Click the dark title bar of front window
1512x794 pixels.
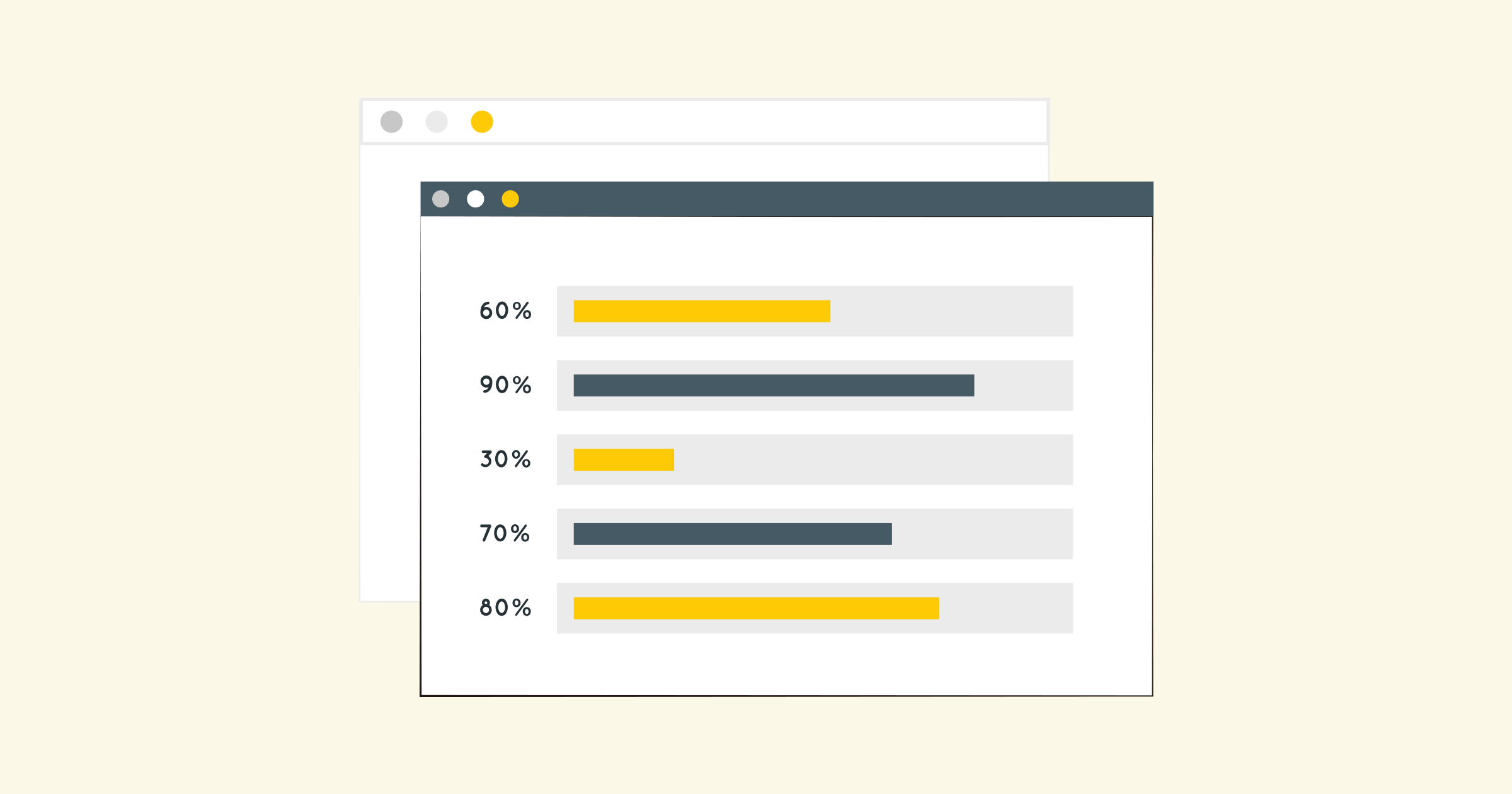(787, 199)
